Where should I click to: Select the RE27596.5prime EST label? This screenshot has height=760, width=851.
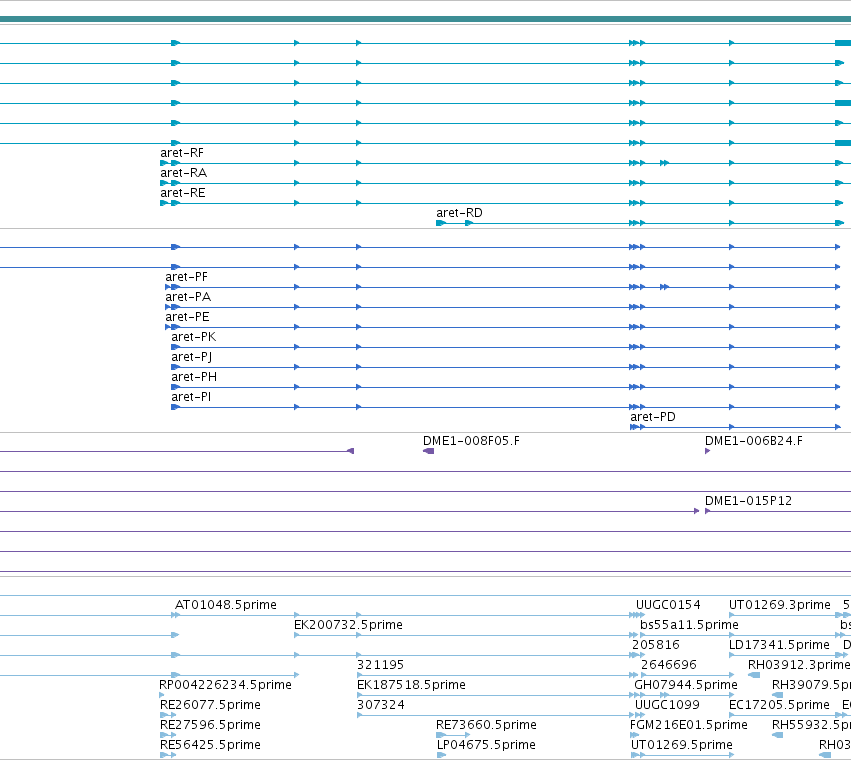click(x=210, y=725)
